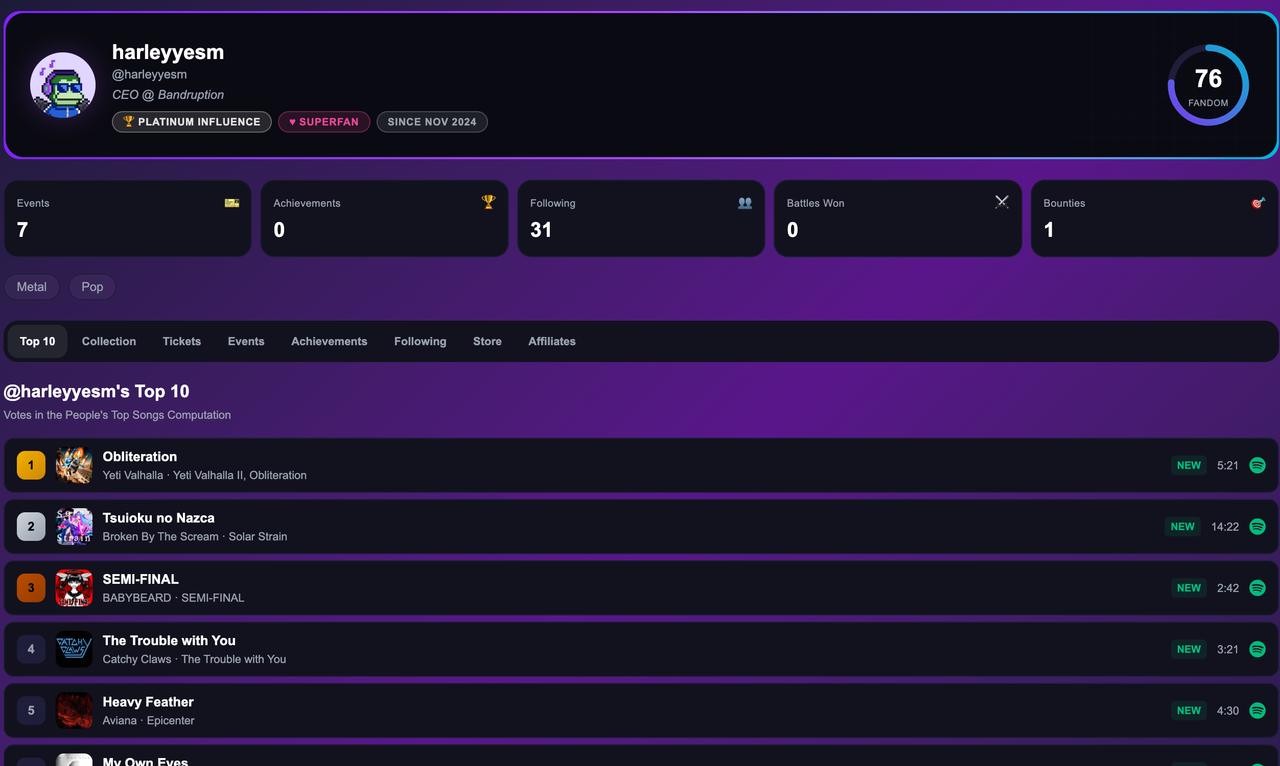This screenshot has height=766, width=1280.
Task: Click the NEW tag on Tsuioku no Nazca
Action: pyautogui.click(x=1183, y=526)
